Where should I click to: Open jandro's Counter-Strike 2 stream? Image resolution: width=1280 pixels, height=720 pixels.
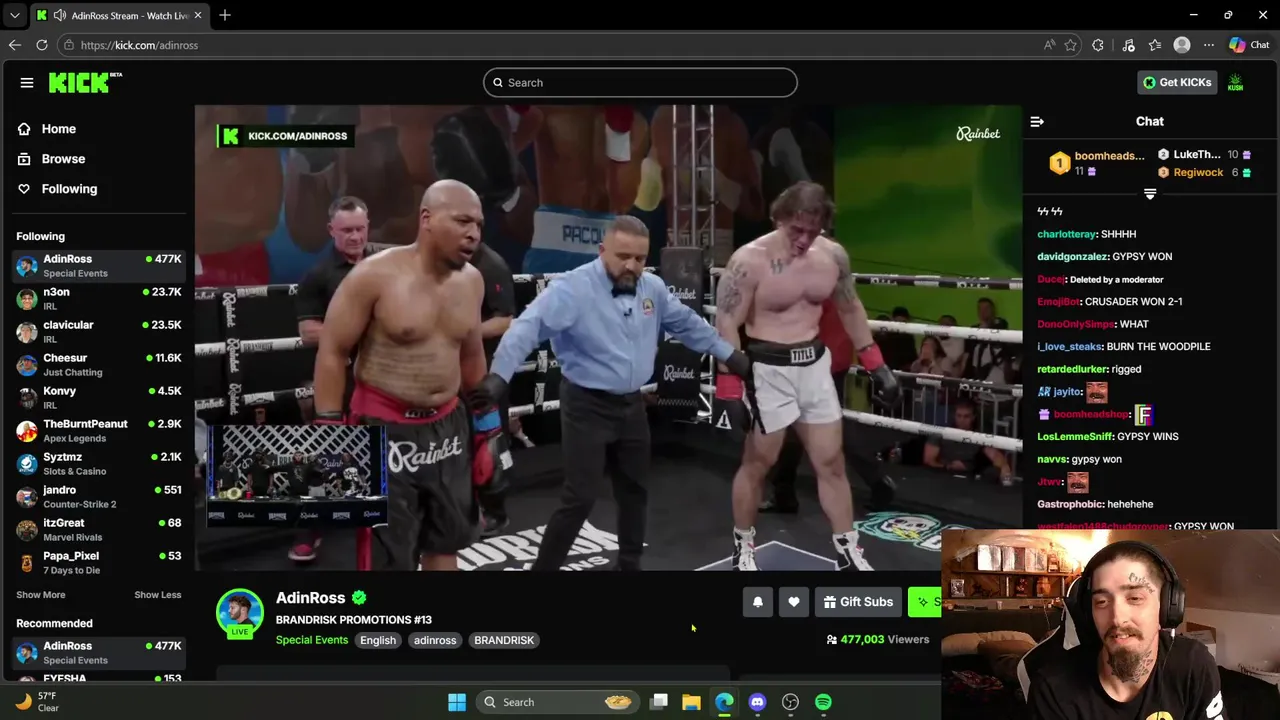pos(98,496)
